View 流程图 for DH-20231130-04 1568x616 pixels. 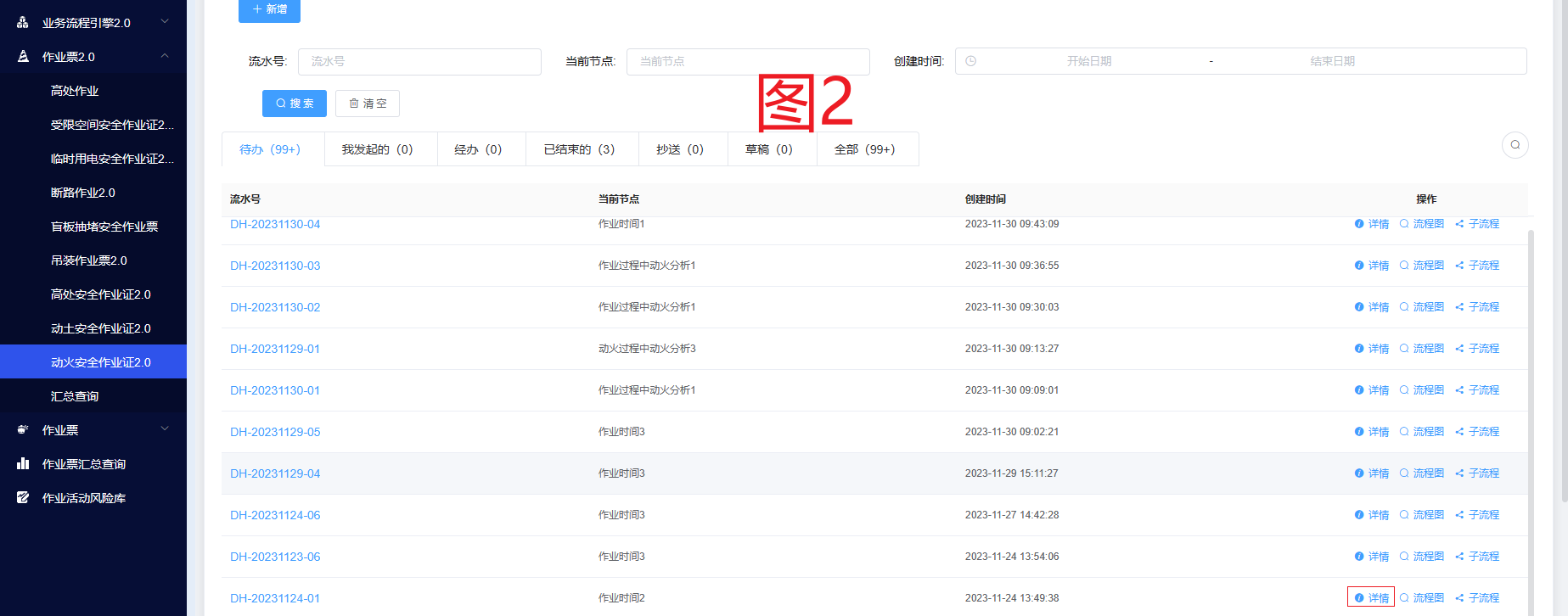(x=1422, y=224)
